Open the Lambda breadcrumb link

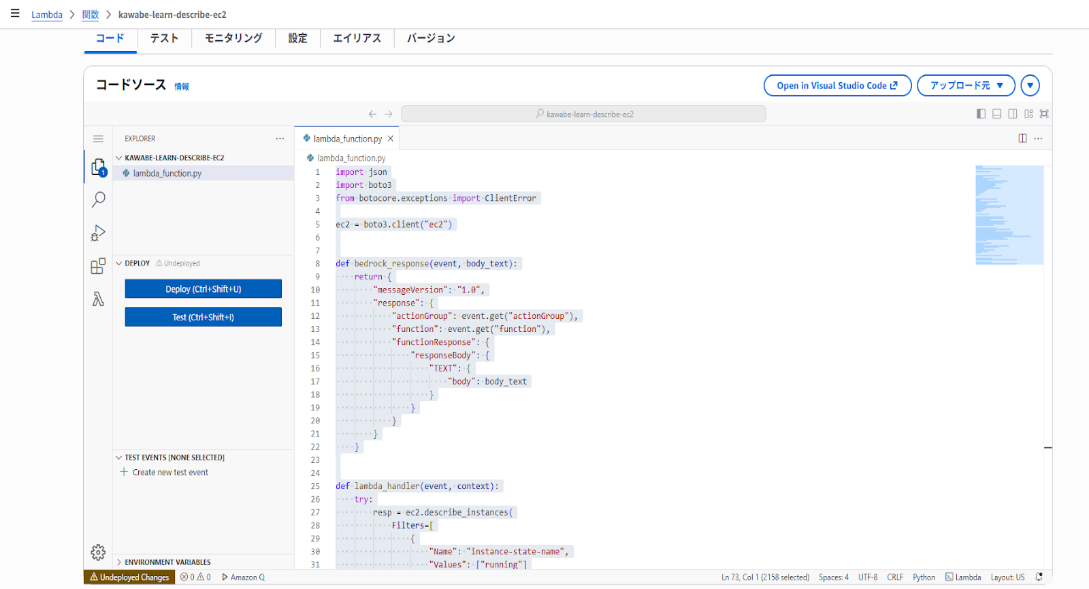(x=47, y=15)
